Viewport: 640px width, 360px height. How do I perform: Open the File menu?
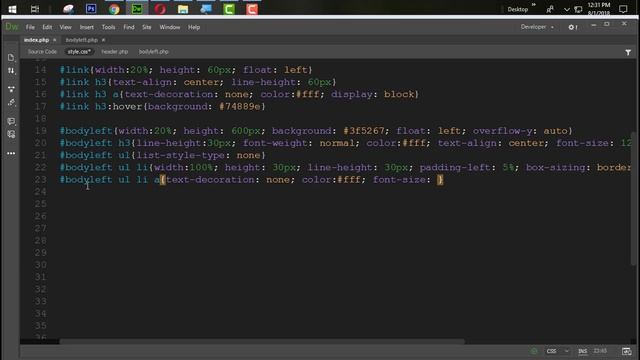click(30, 27)
